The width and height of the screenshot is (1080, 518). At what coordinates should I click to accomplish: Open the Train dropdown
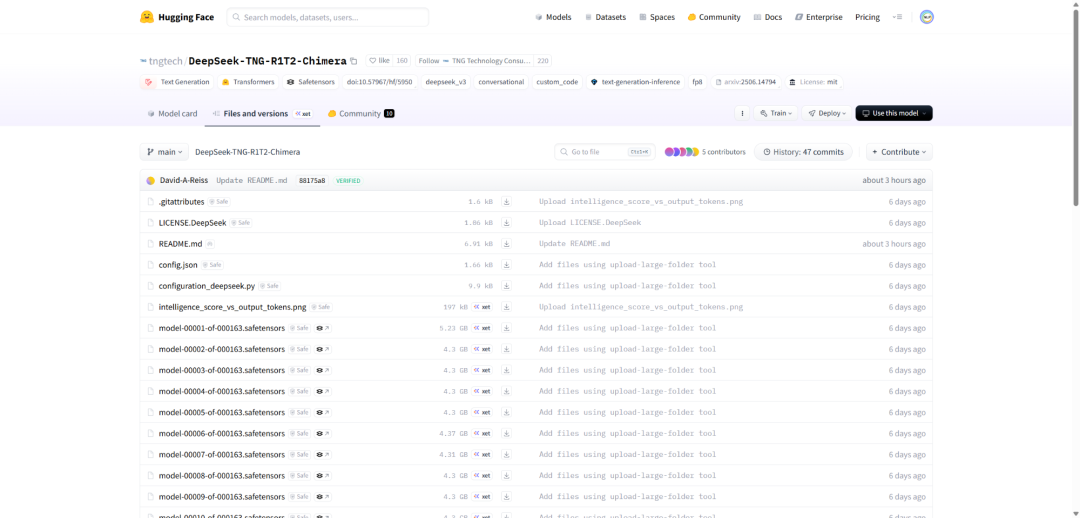click(x=776, y=113)
